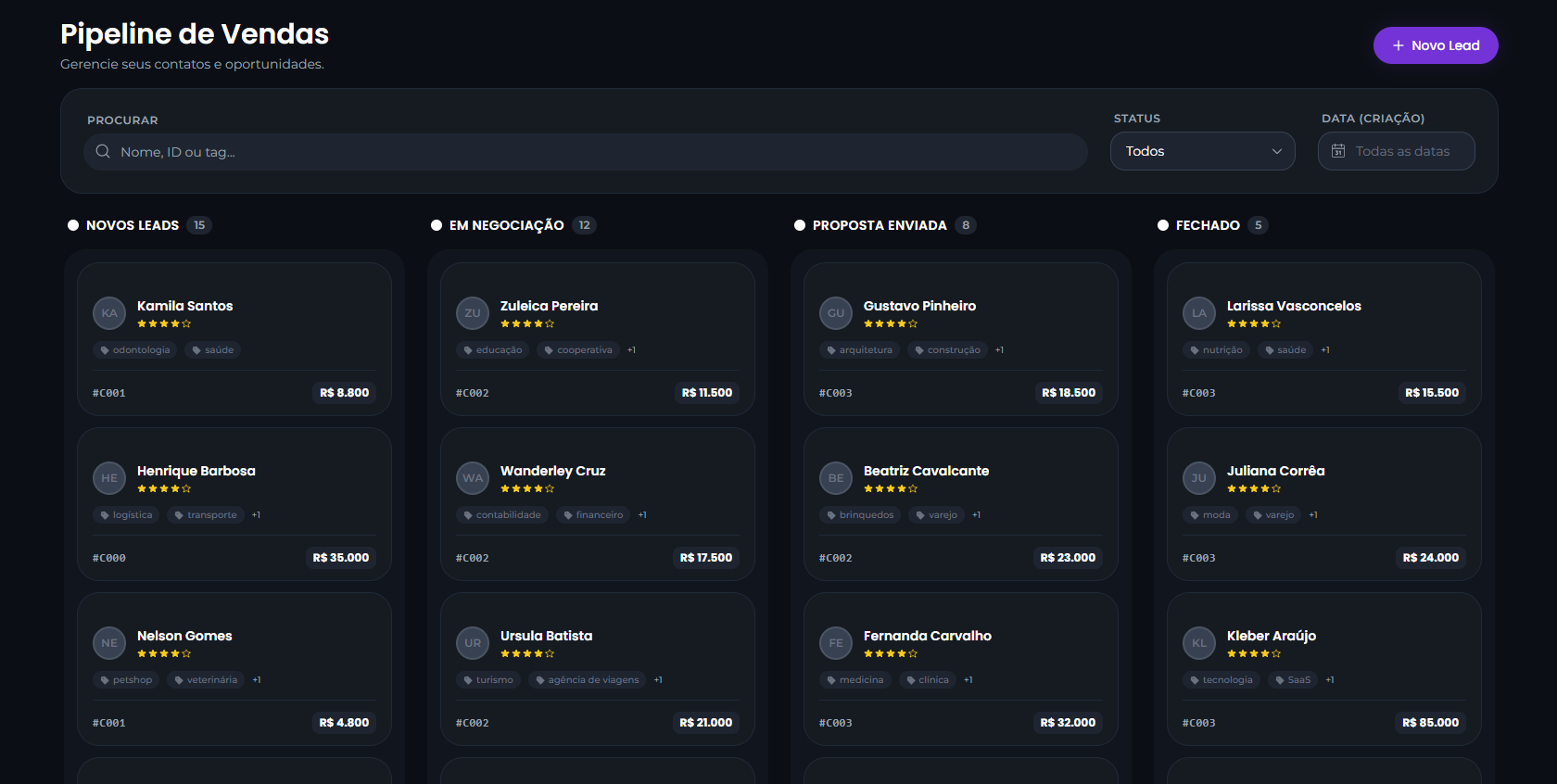Viewport: 1557px width, 784px height.
Task: Select the SaaS tag on Kleber's card
Action: tap(1293, 680)
